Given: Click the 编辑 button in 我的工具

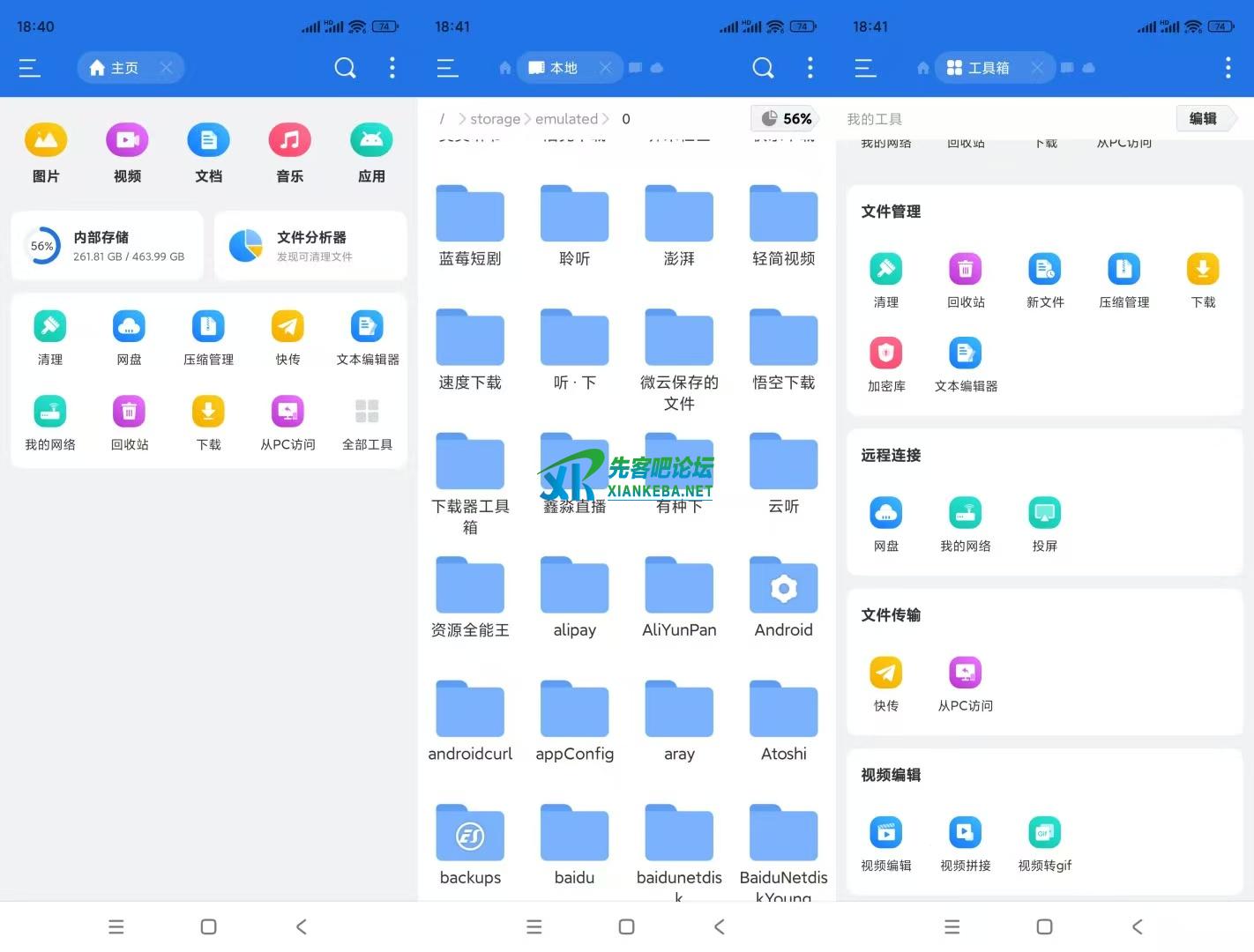Looking at the screenshot, I should 1202,119.
